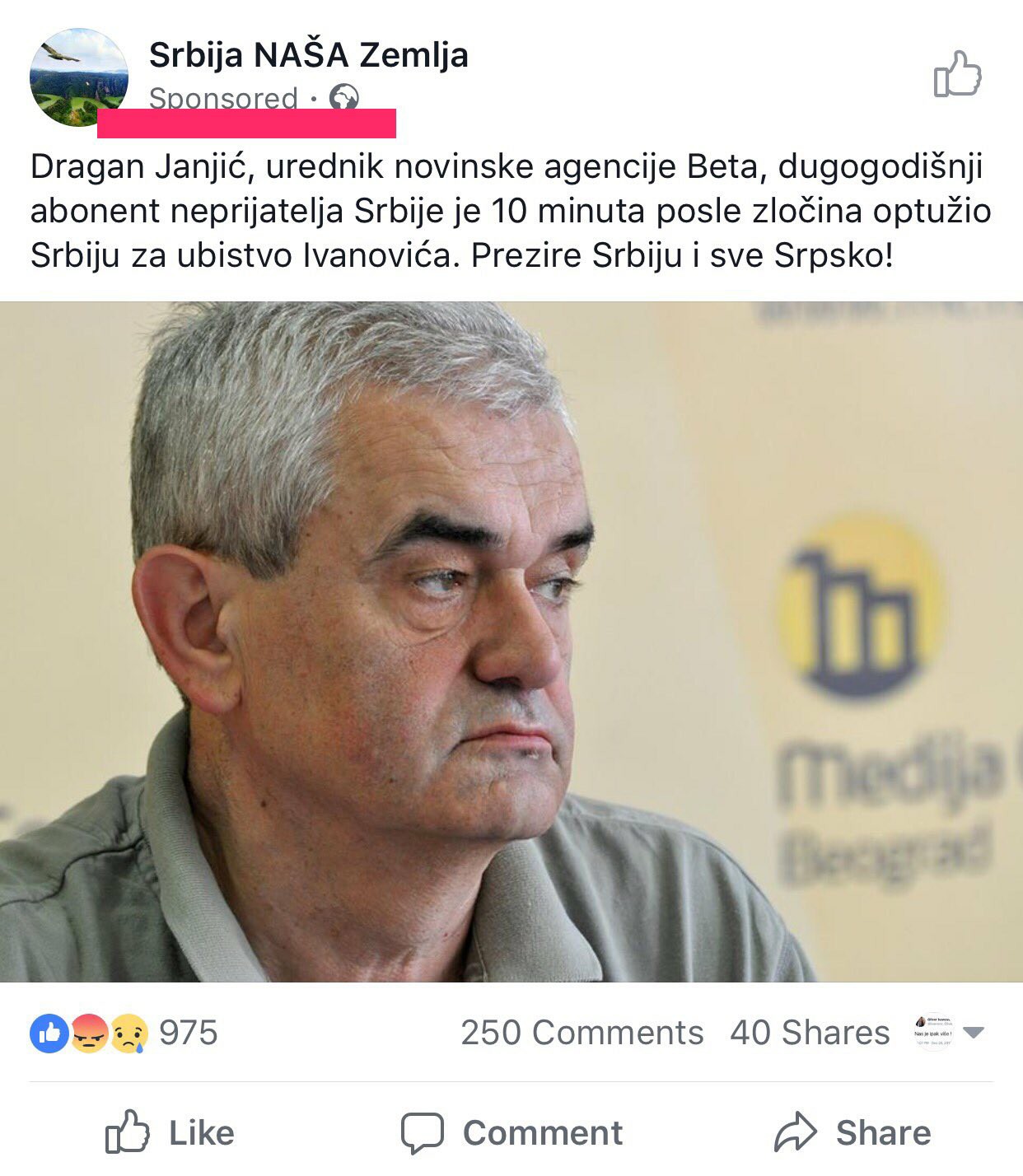Screen dimensions: 1023x1176
Task: Tap the thumbs-up Like Page icon near the page name
Action: pyautogui.click(x=958, y=74)
